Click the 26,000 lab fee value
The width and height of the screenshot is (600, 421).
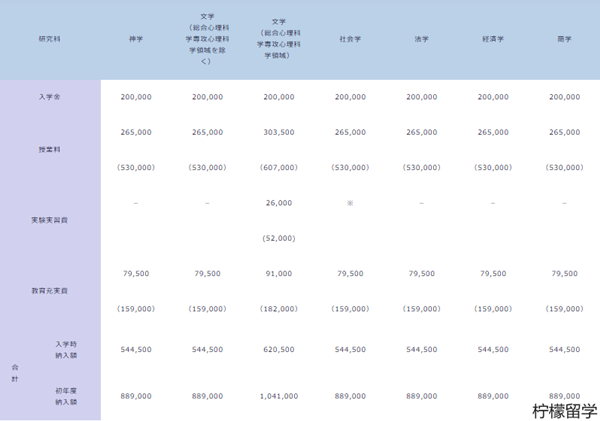click(279, 203)
